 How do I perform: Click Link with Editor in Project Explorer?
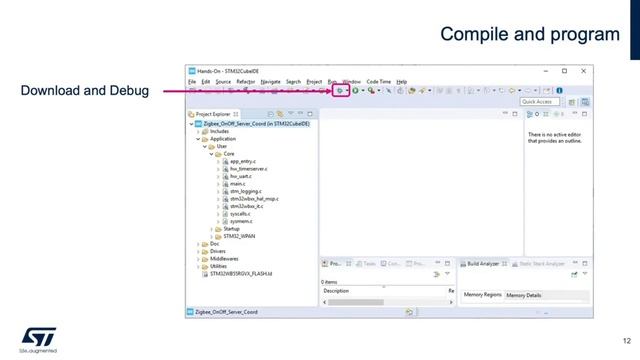[x=280, y=114]
